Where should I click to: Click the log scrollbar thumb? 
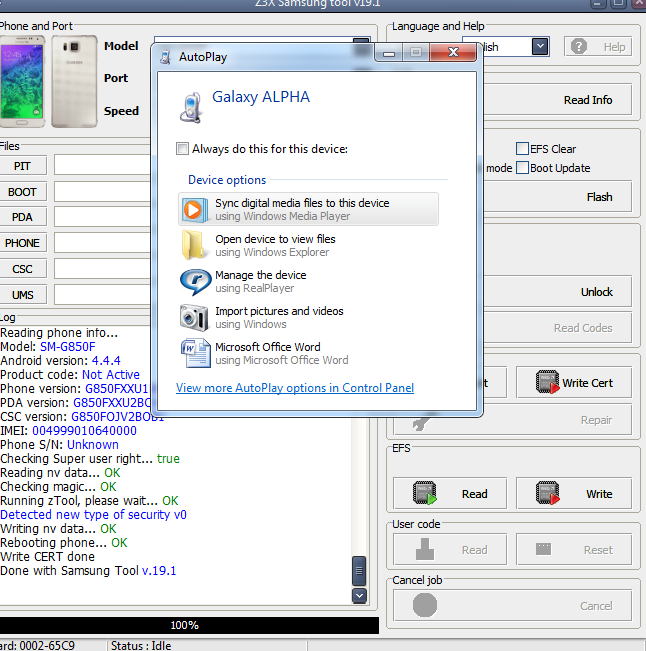359,570
